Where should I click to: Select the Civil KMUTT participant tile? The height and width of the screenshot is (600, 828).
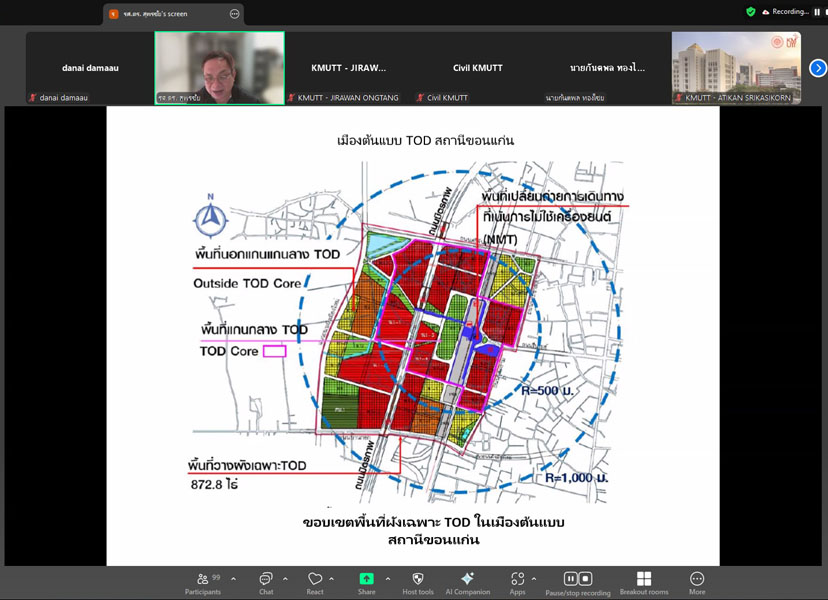(x=478, y=68)
